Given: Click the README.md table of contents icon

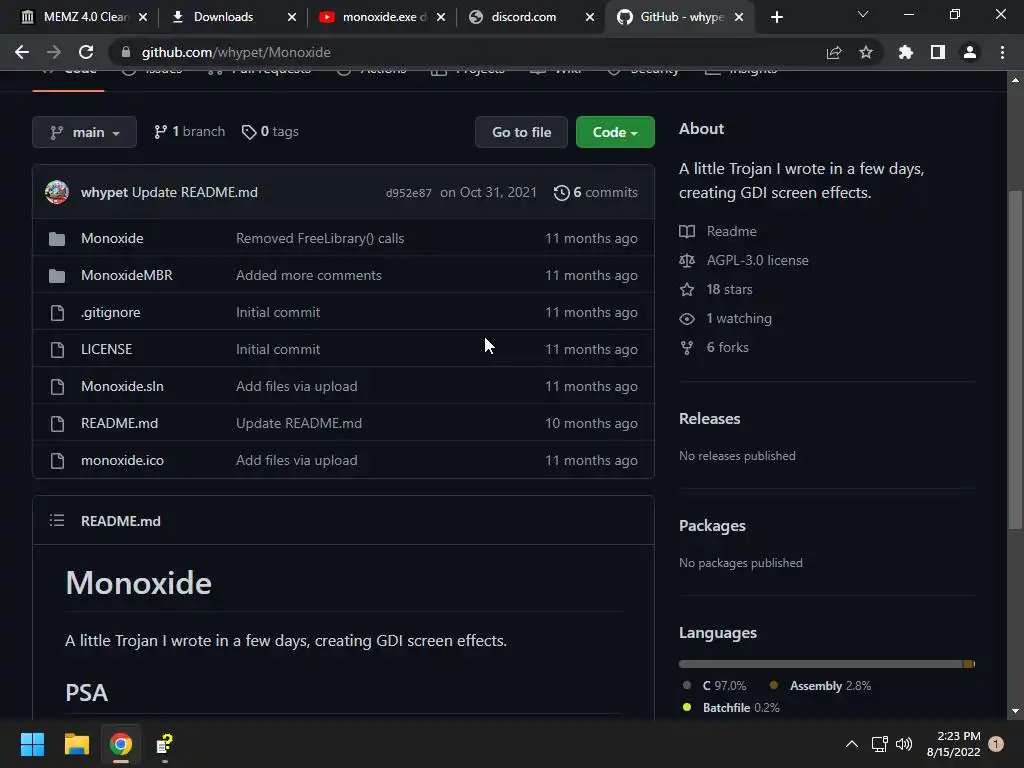Looking at the screenshot, I should point(57,520).
